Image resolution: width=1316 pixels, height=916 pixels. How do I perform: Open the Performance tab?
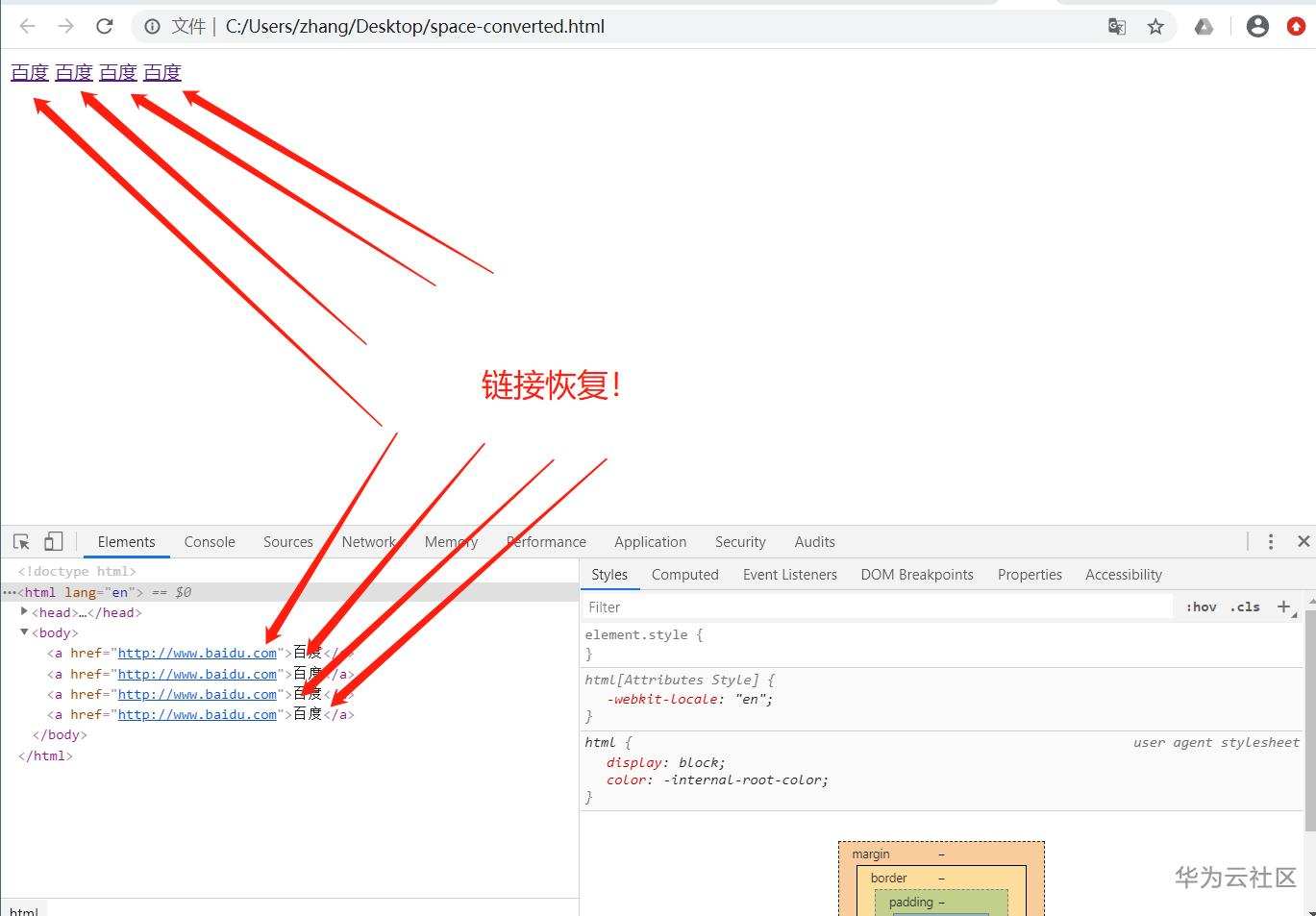coord(546,542)
